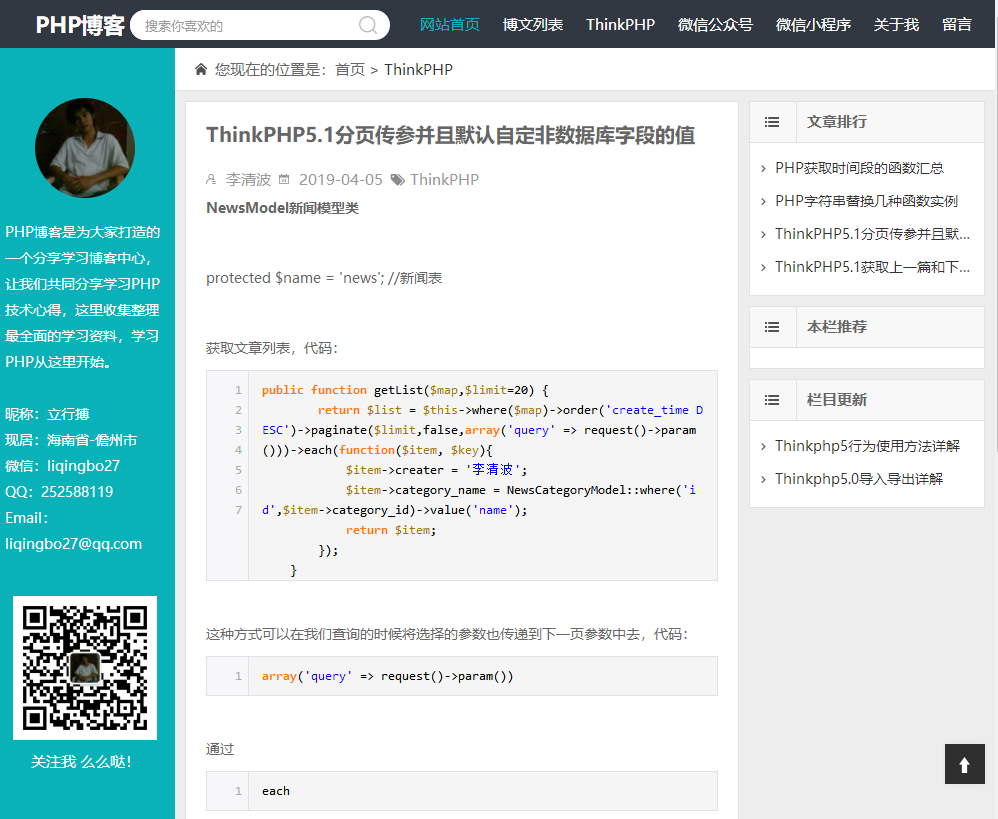
Task: Click the 栏目更新 panel heading
Action: pyautogui.click(x=836, y=400)
